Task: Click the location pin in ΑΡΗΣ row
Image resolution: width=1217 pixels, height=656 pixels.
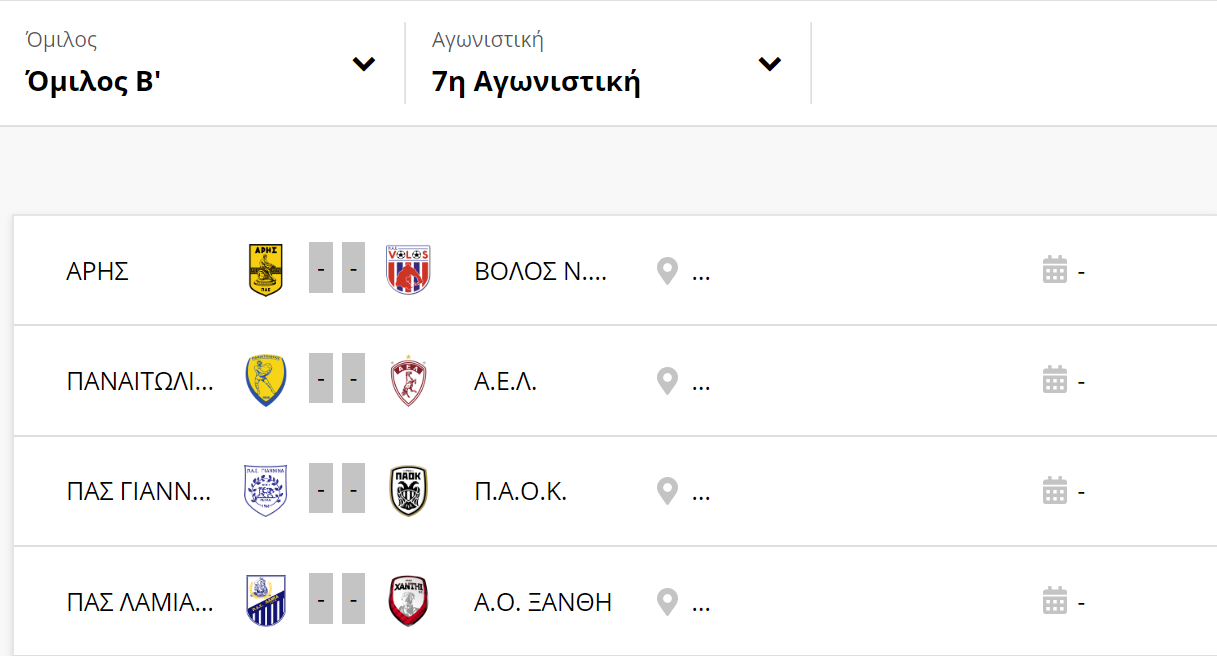Action: tap(667, 271)
